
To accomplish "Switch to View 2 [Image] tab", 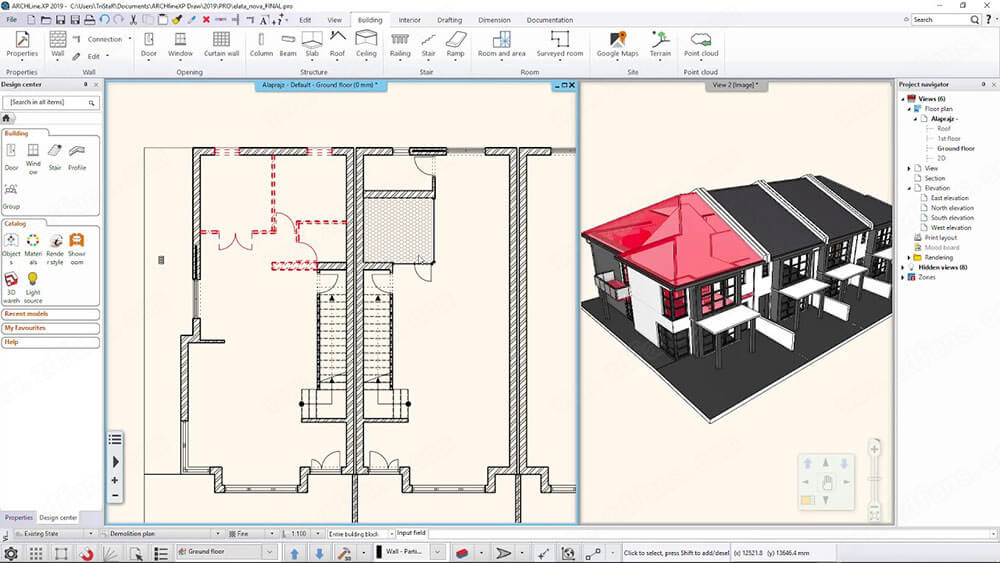I will [735, 85].
